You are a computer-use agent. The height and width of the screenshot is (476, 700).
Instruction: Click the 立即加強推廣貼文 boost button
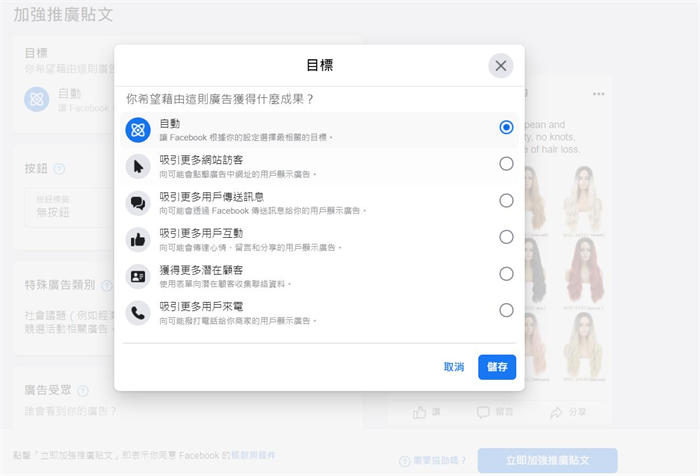tap(547, 460)
